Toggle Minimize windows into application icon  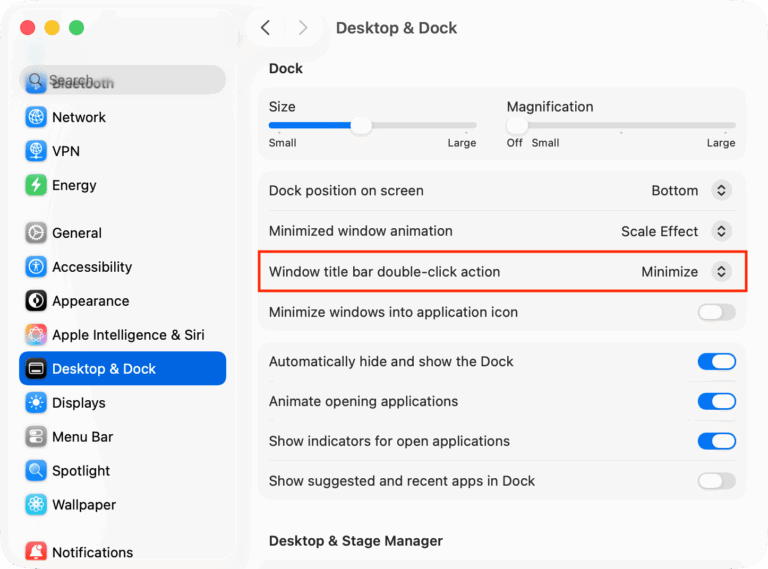(717, 312)
